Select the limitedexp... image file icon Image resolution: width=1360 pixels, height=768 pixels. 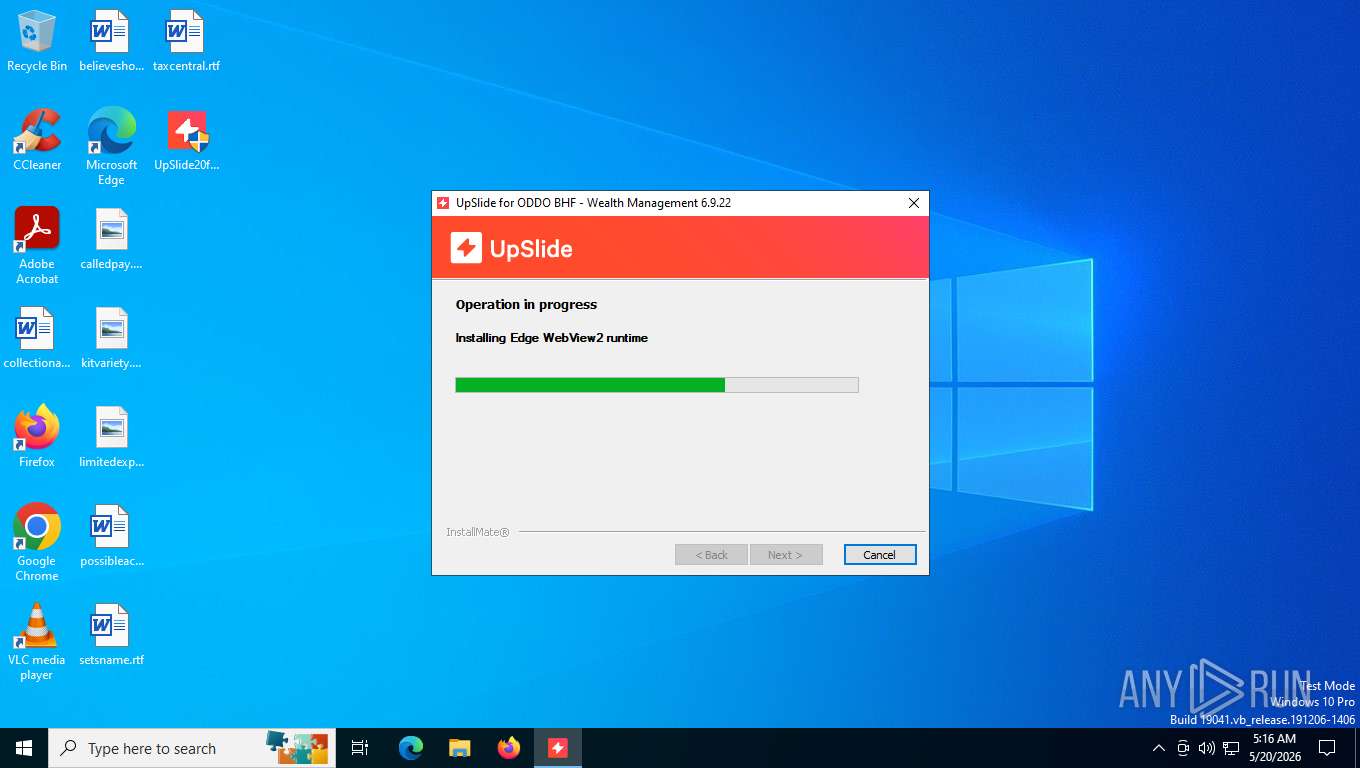111,437
